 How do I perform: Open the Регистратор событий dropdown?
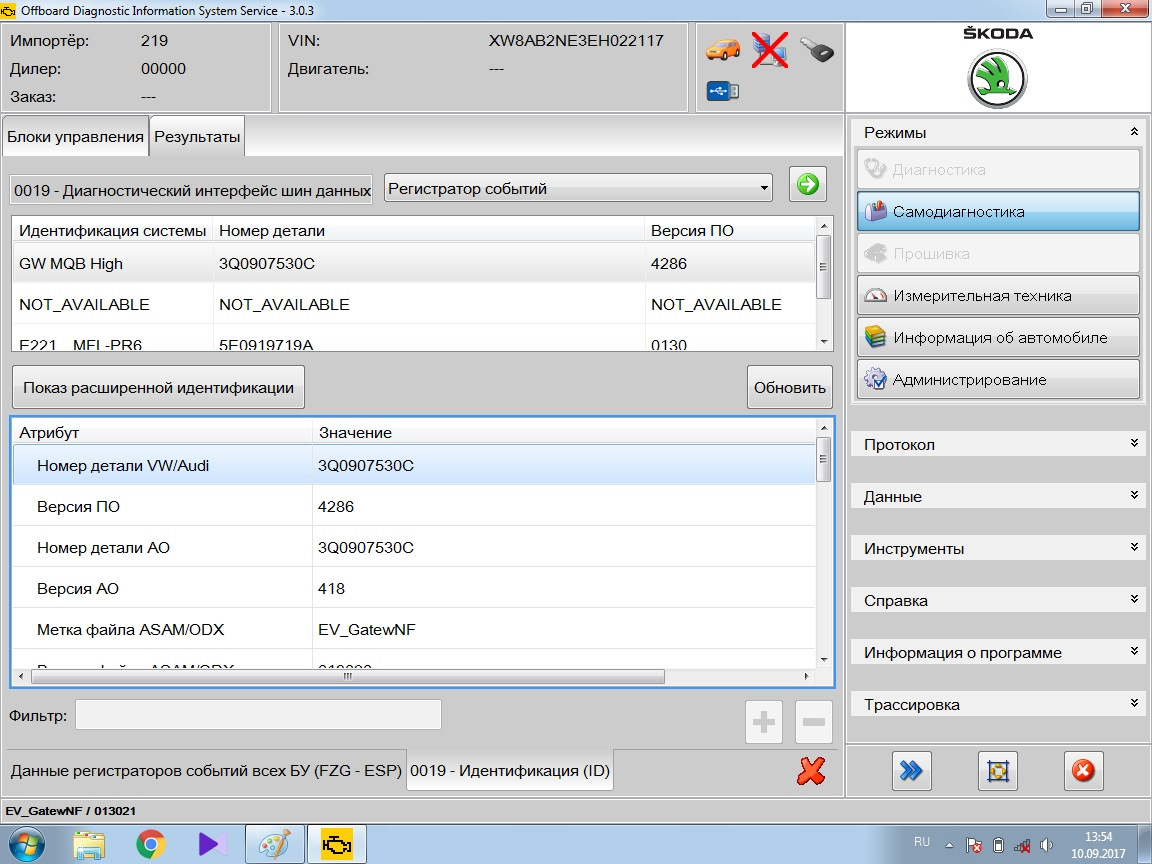pyautogui.click(x=578, y=189)
